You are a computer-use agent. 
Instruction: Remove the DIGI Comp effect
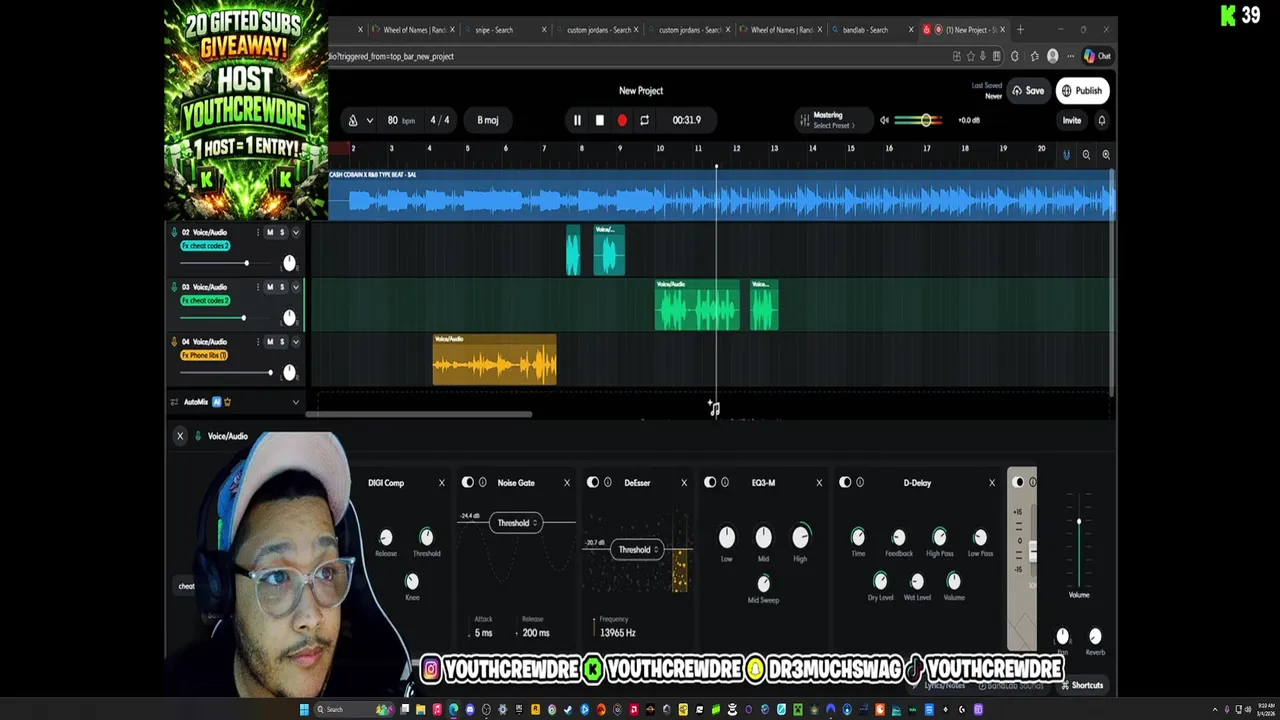[x=441, y=483]
